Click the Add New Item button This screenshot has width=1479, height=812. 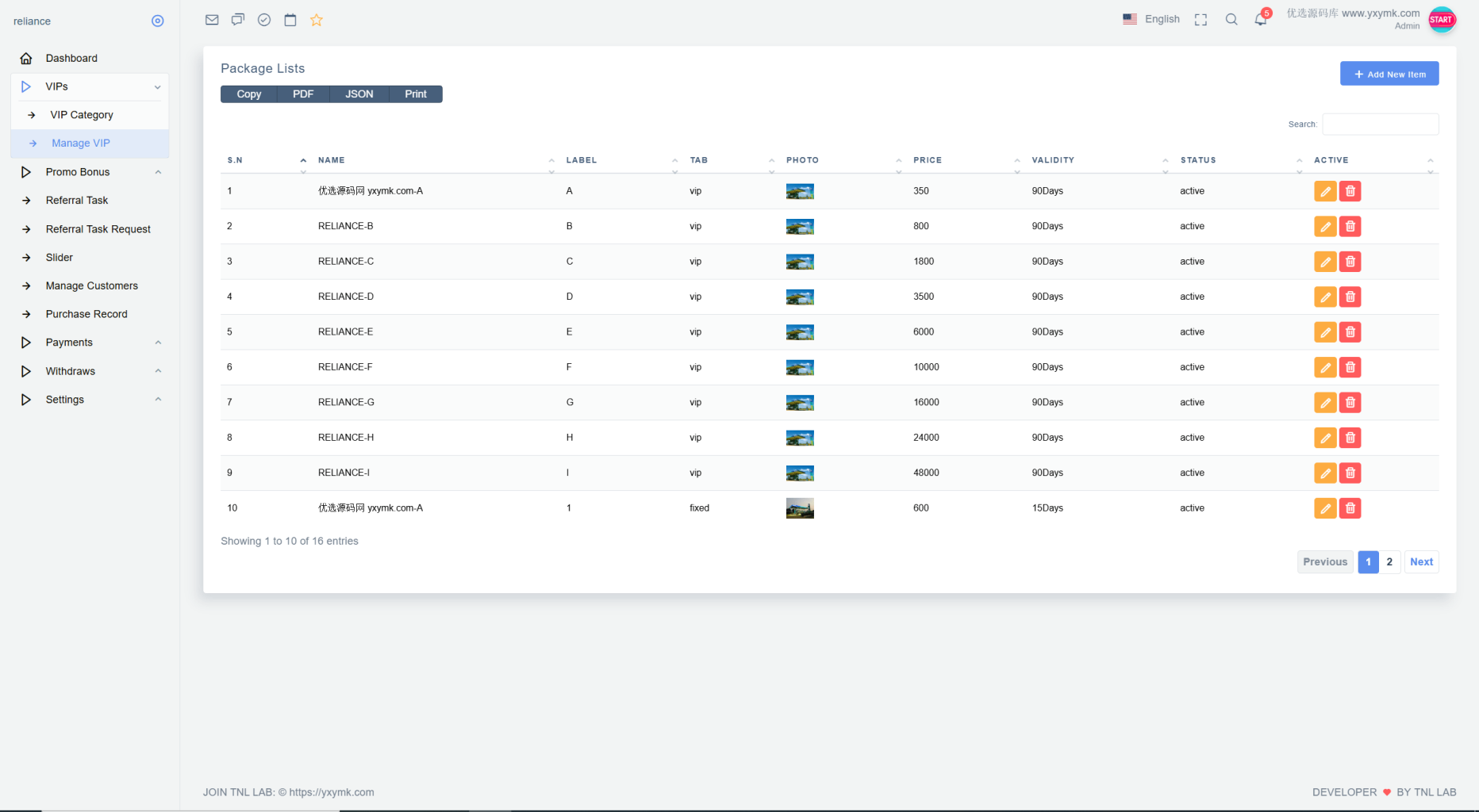click(1389, 74)
